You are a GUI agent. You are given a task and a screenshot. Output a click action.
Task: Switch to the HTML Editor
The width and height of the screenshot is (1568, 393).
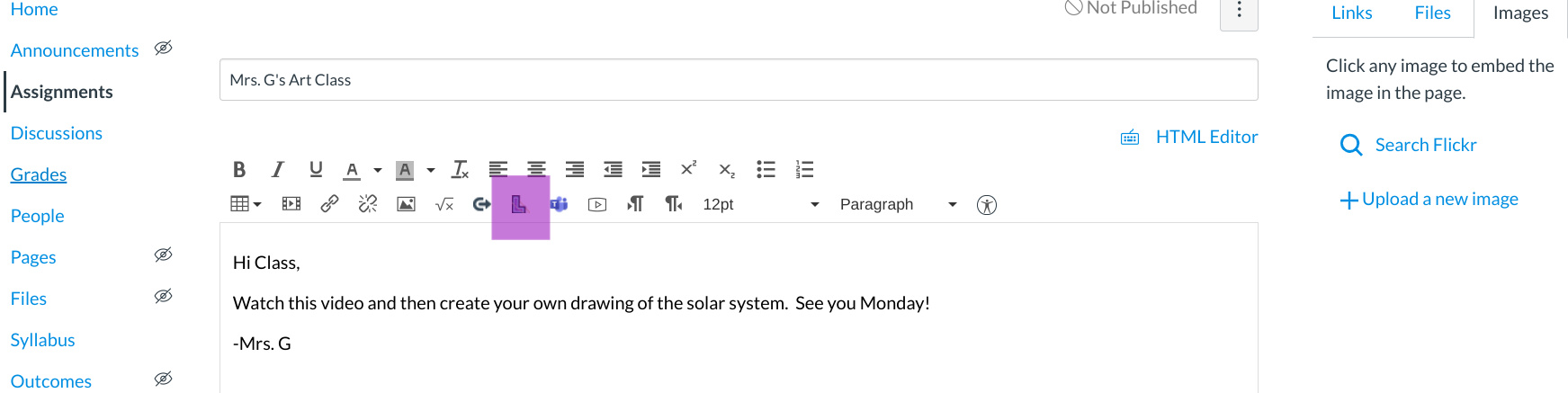click(x=1205, y=137)
